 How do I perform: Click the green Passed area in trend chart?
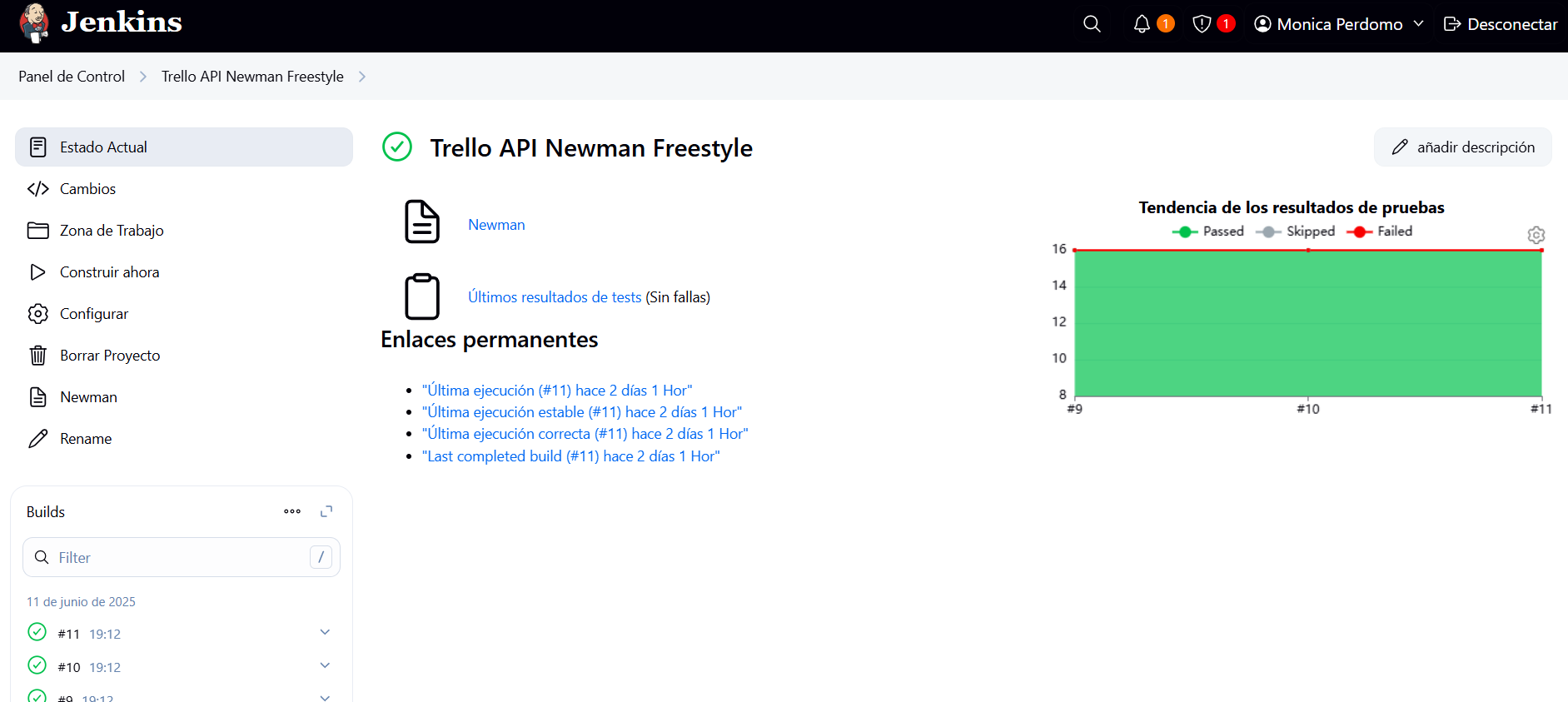[1308, 324]
